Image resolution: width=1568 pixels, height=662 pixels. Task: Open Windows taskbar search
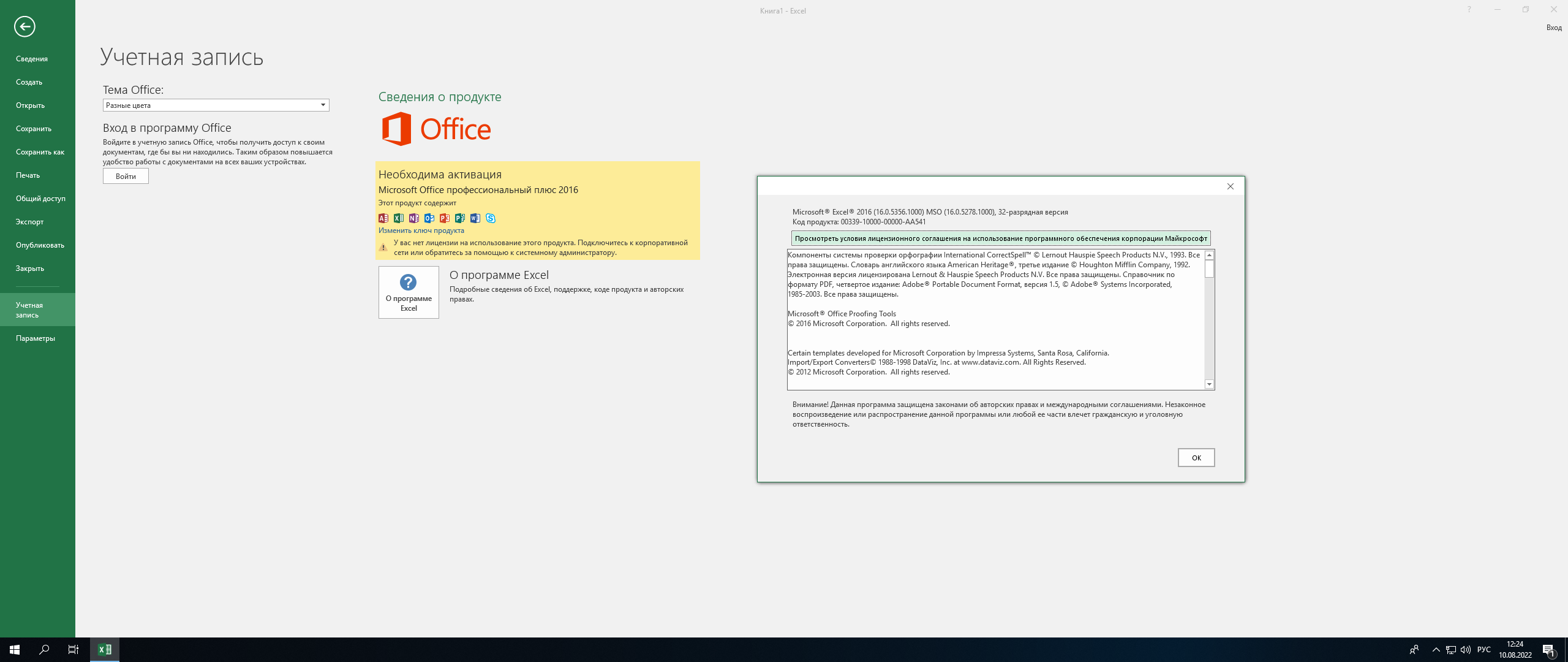pos(44,650)
